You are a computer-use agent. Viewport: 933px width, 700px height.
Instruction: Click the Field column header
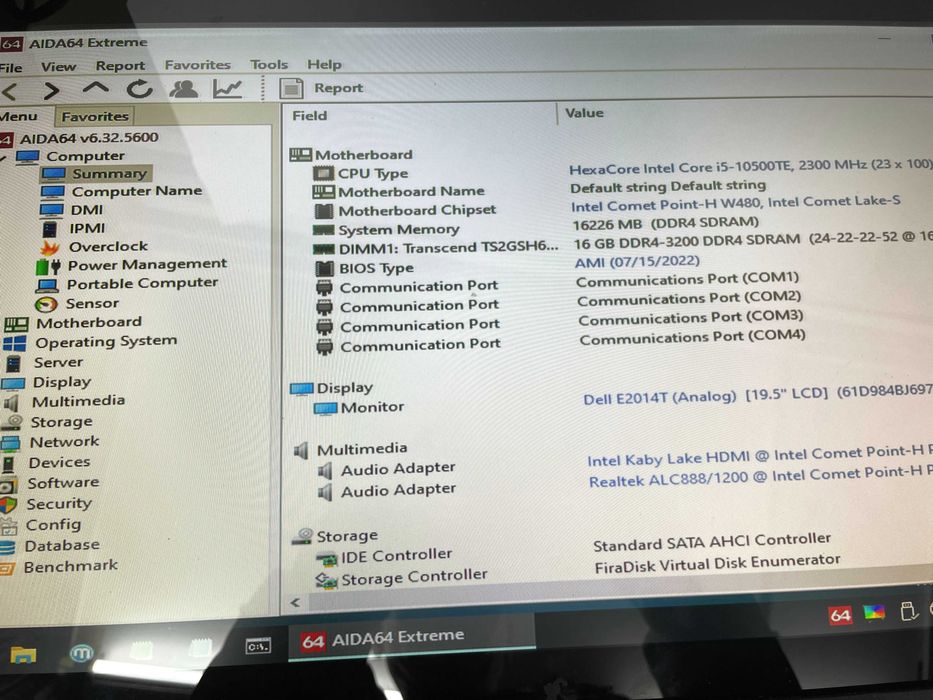tap(309, 115)
